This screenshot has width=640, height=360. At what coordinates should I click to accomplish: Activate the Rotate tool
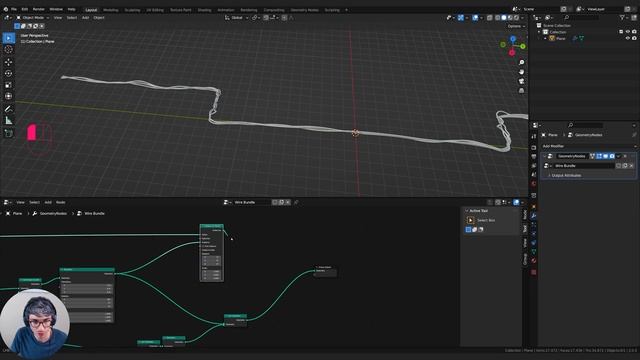coord(9,74)
